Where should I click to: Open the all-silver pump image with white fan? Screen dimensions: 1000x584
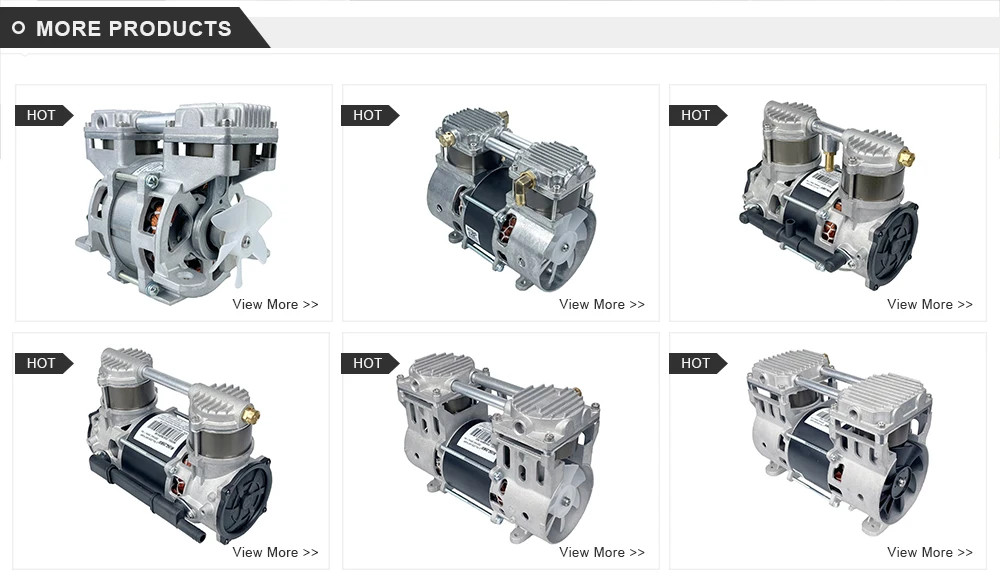coord(499,449)
